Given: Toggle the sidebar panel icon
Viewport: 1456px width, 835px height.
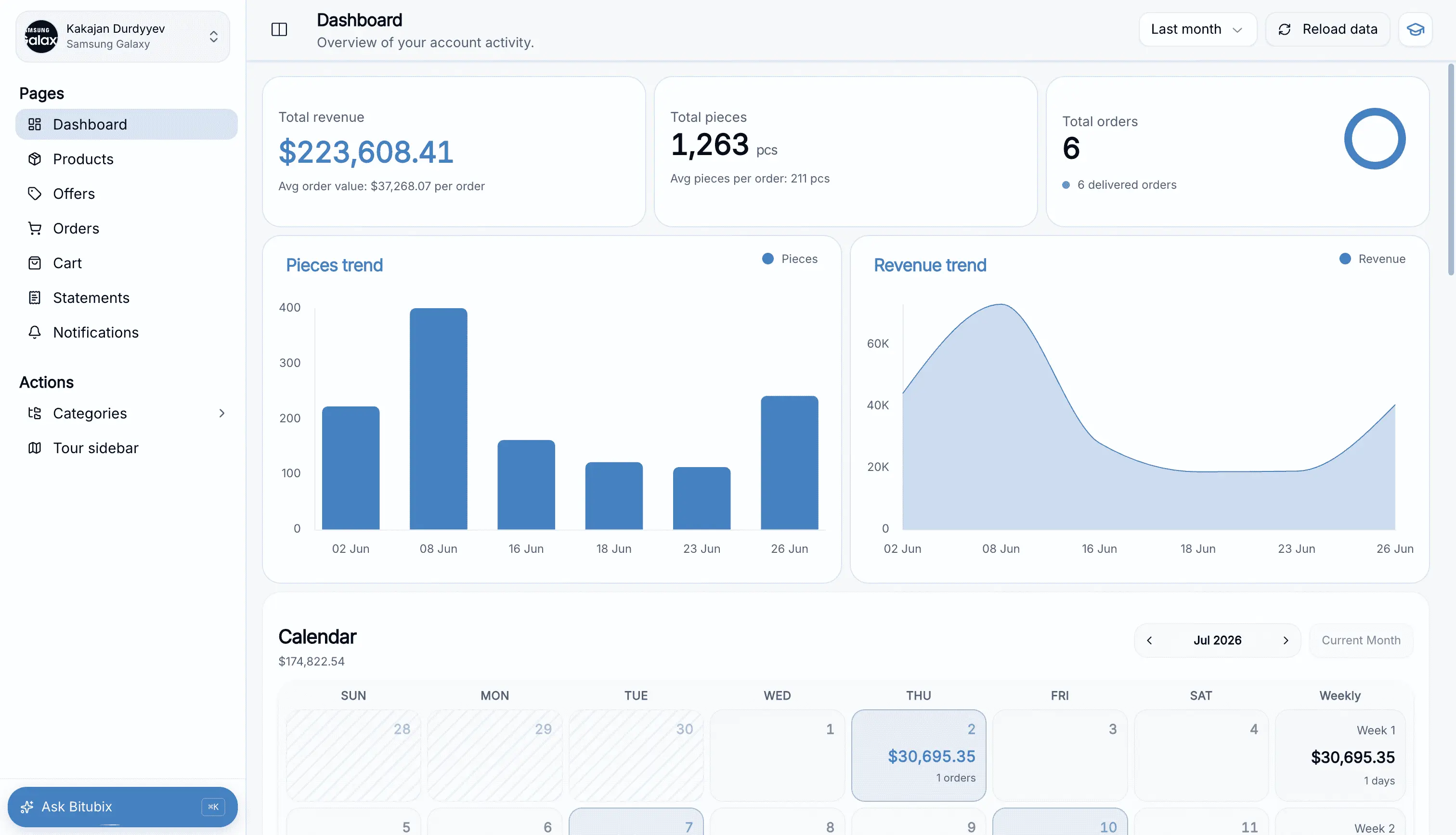Looking at the screenshot, I should (279, 29).
